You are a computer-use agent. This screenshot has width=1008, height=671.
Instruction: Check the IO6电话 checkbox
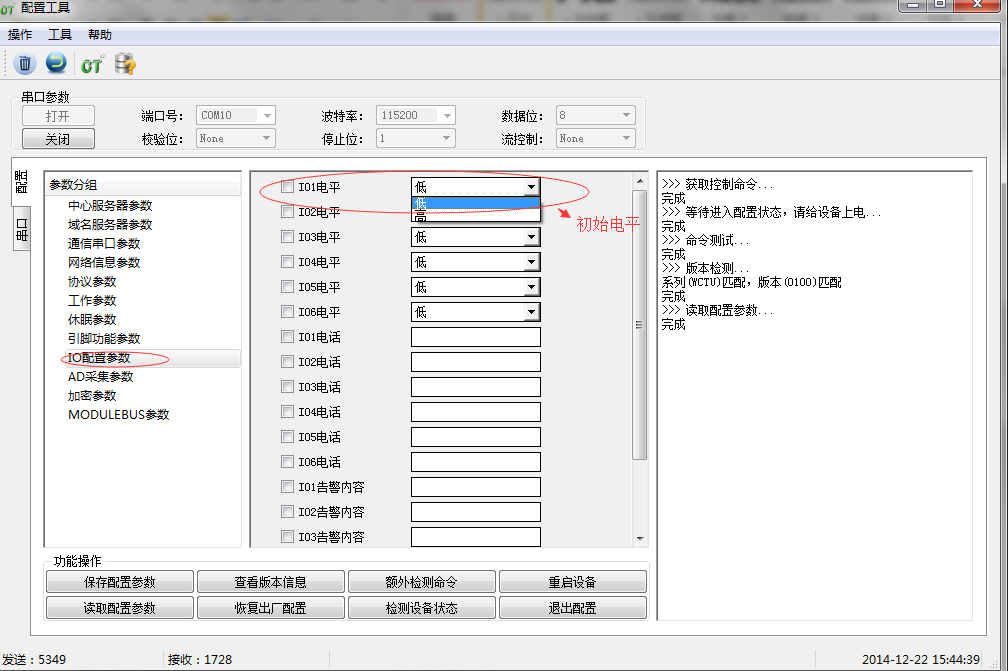287,461
